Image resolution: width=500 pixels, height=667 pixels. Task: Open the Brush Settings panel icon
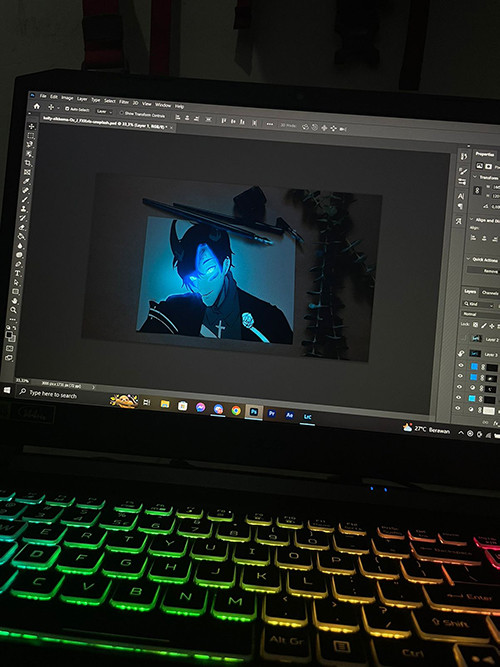pyautogui.click(x=463, y=171)
